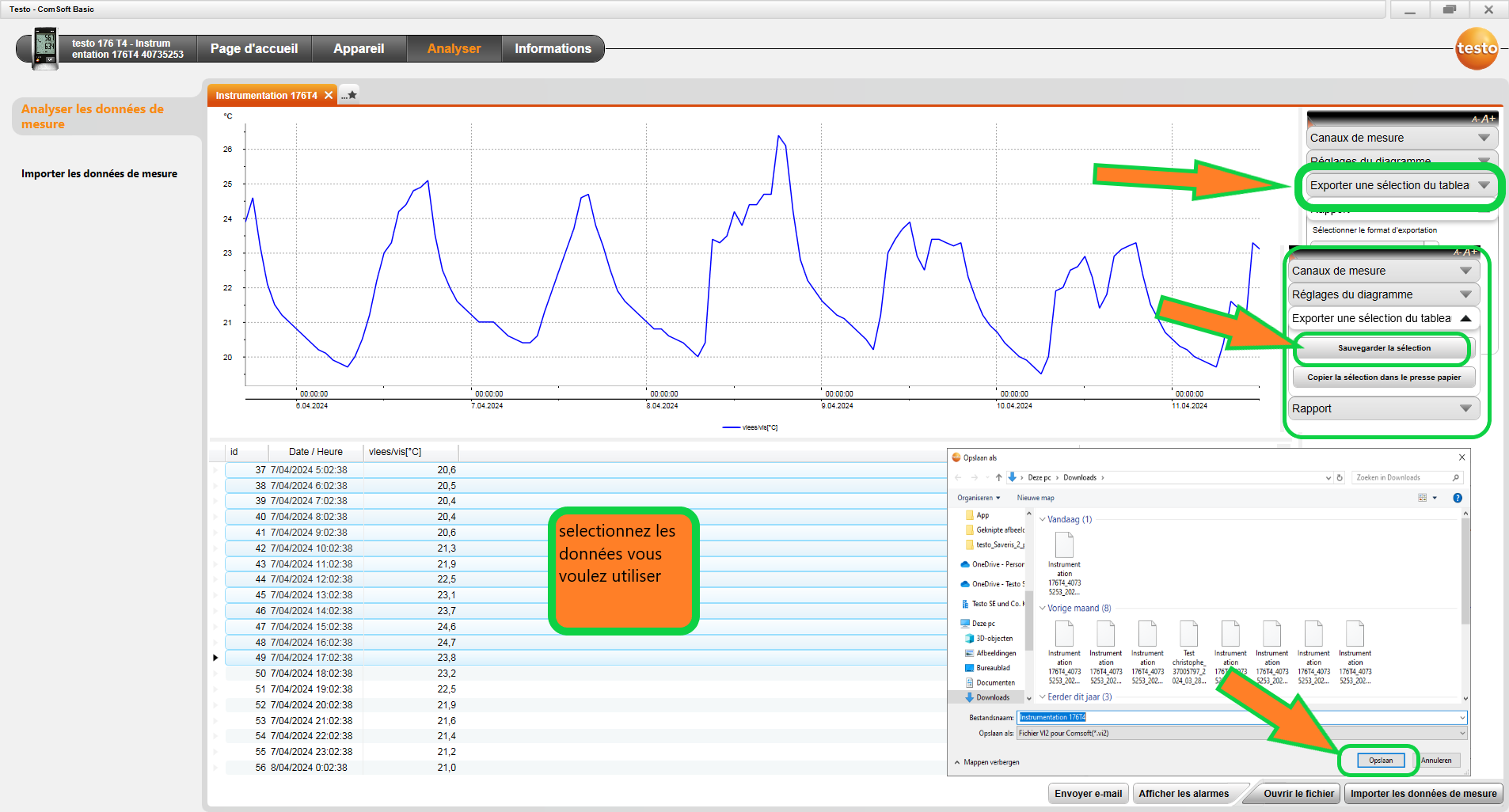This screenshot has height=812, width=1509.
Task: Select Deze pc in navigation pane
Action: pos(978,624)
